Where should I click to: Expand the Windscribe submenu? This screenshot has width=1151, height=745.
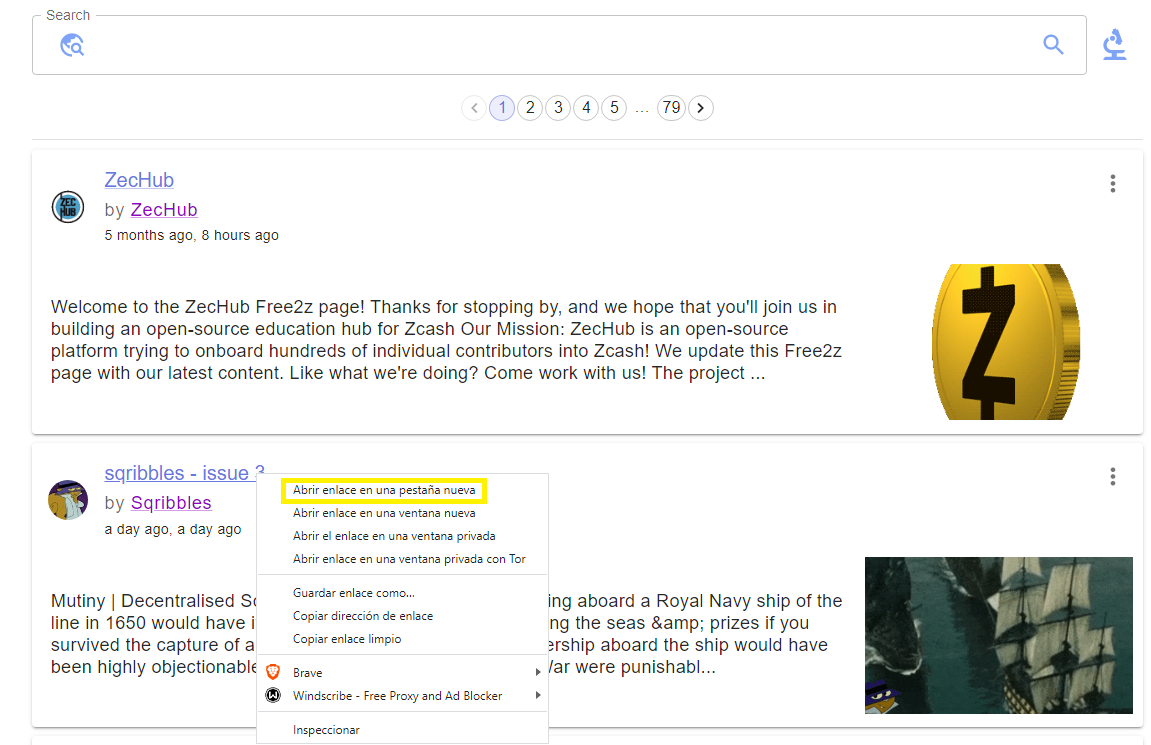click(x=538, y=695)
